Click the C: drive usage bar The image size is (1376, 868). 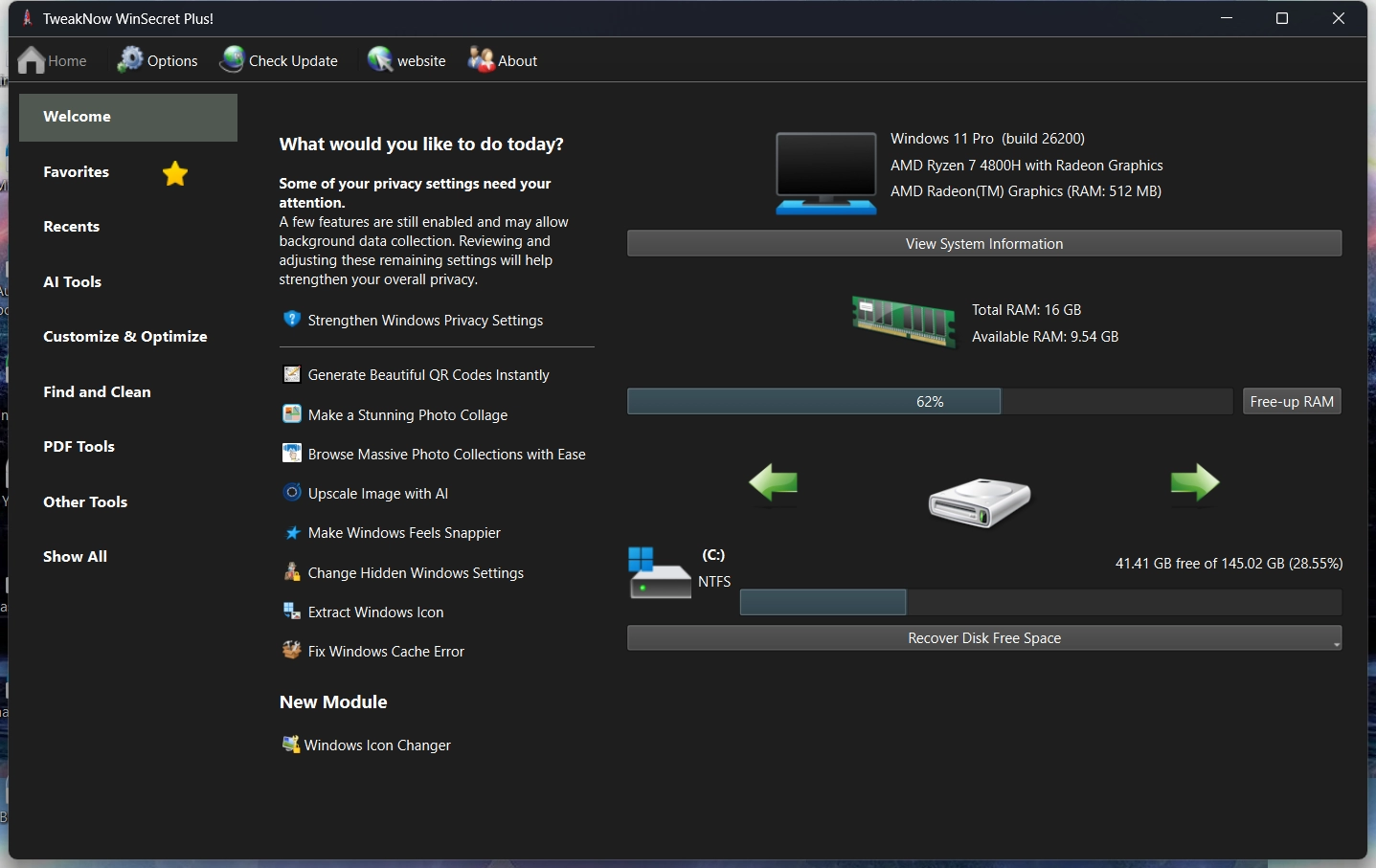[x=1040, y=602]
